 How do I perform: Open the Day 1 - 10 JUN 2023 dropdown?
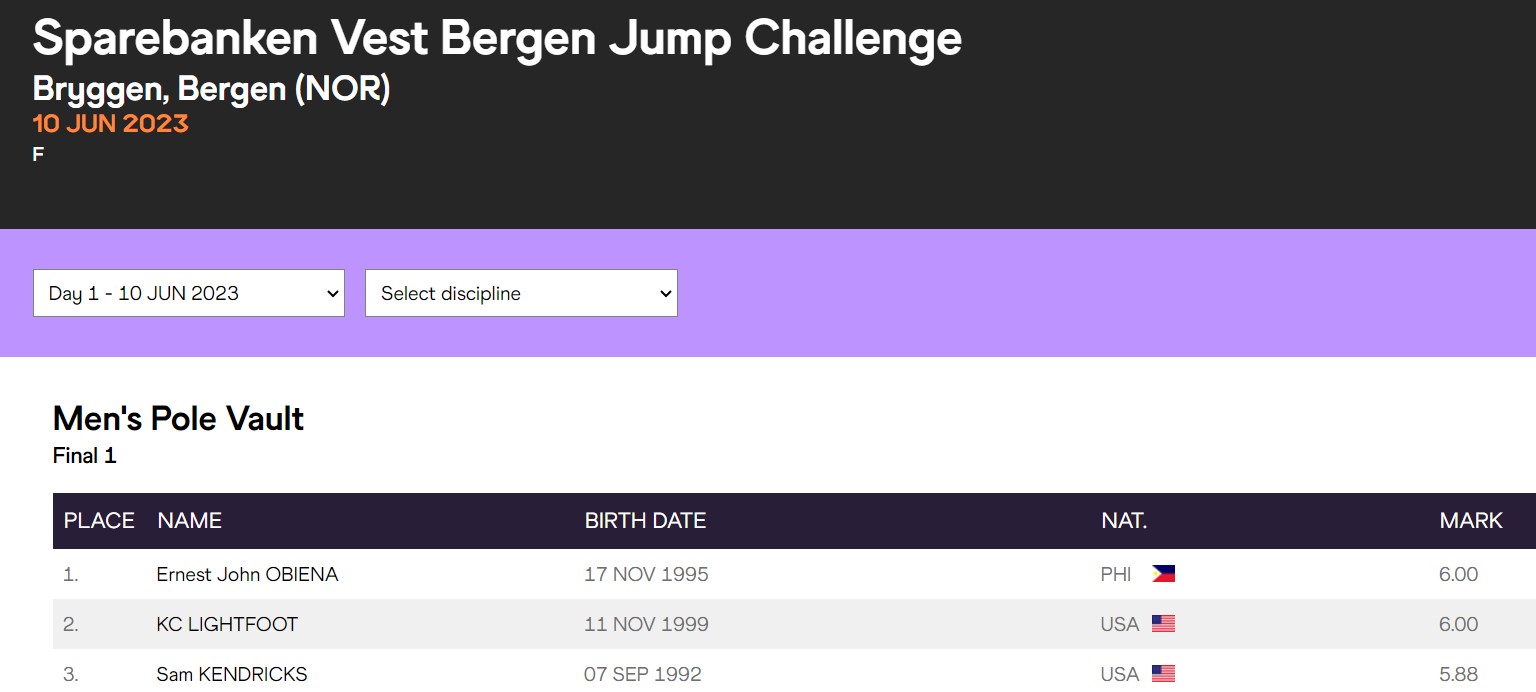click(x=189, y=293)
